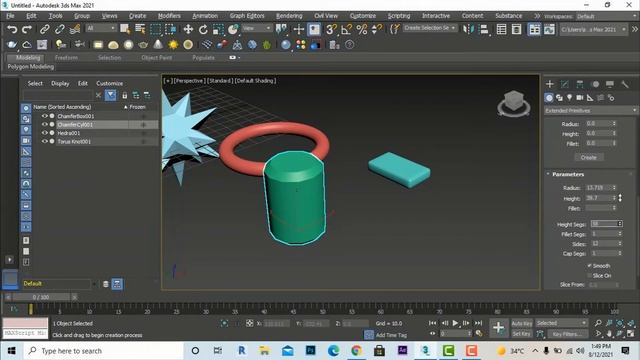Open the project path dropdown in toolbar
This screenshot has height=360, width=640.
point(593,29)
